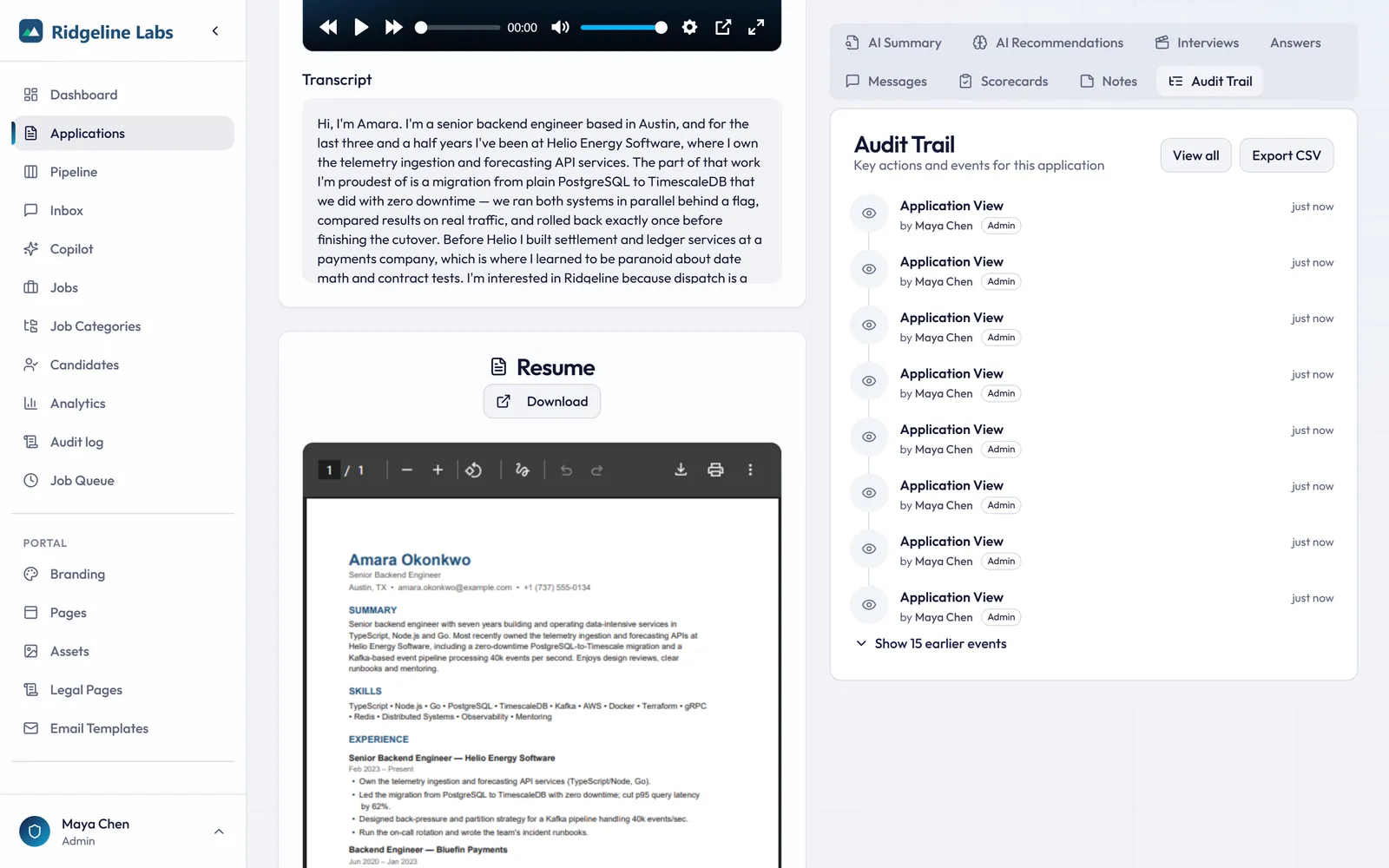Adjust the video volume slider
The width and height of the screenshot is (1389, 868).
pos(623,28)
